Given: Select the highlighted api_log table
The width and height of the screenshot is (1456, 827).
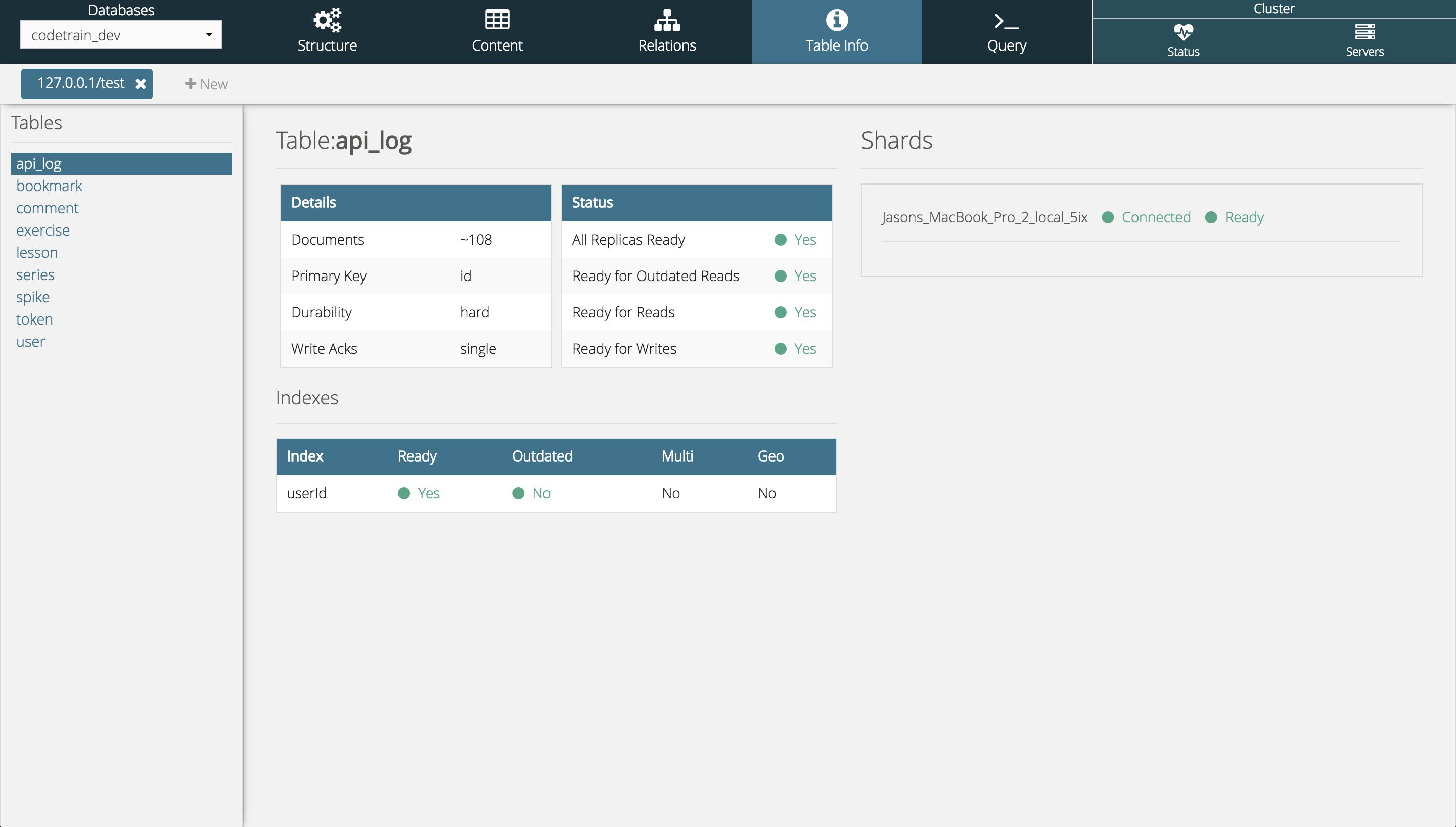Looking at the screenshot, I should [38, 164].
